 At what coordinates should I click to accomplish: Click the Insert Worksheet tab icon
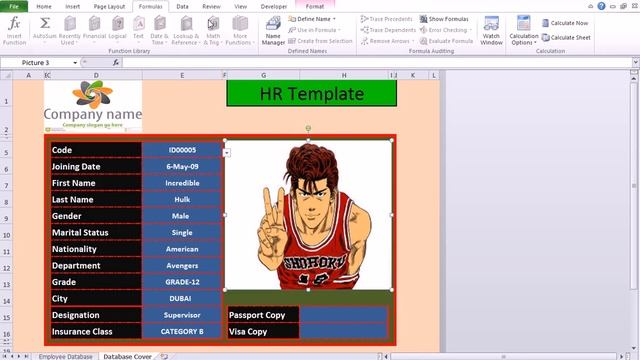[x=164, y=356]
